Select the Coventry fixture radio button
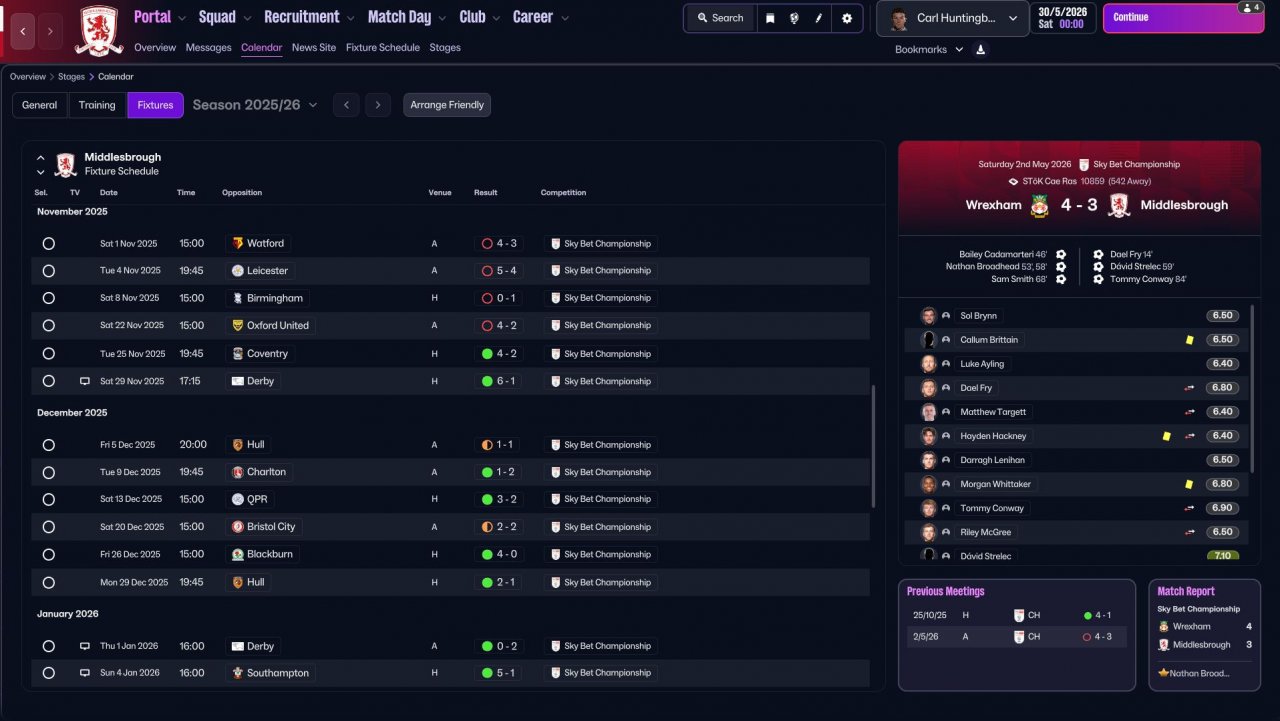 (x=48, y=353)
